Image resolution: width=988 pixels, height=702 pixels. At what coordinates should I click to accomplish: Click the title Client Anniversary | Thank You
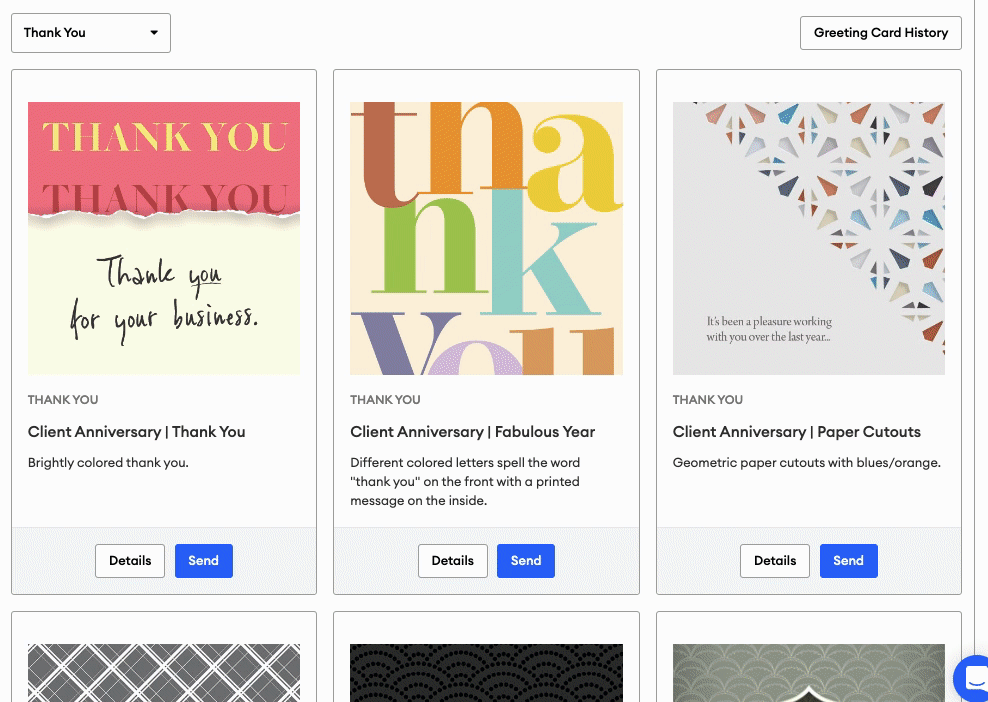point(137,432)
